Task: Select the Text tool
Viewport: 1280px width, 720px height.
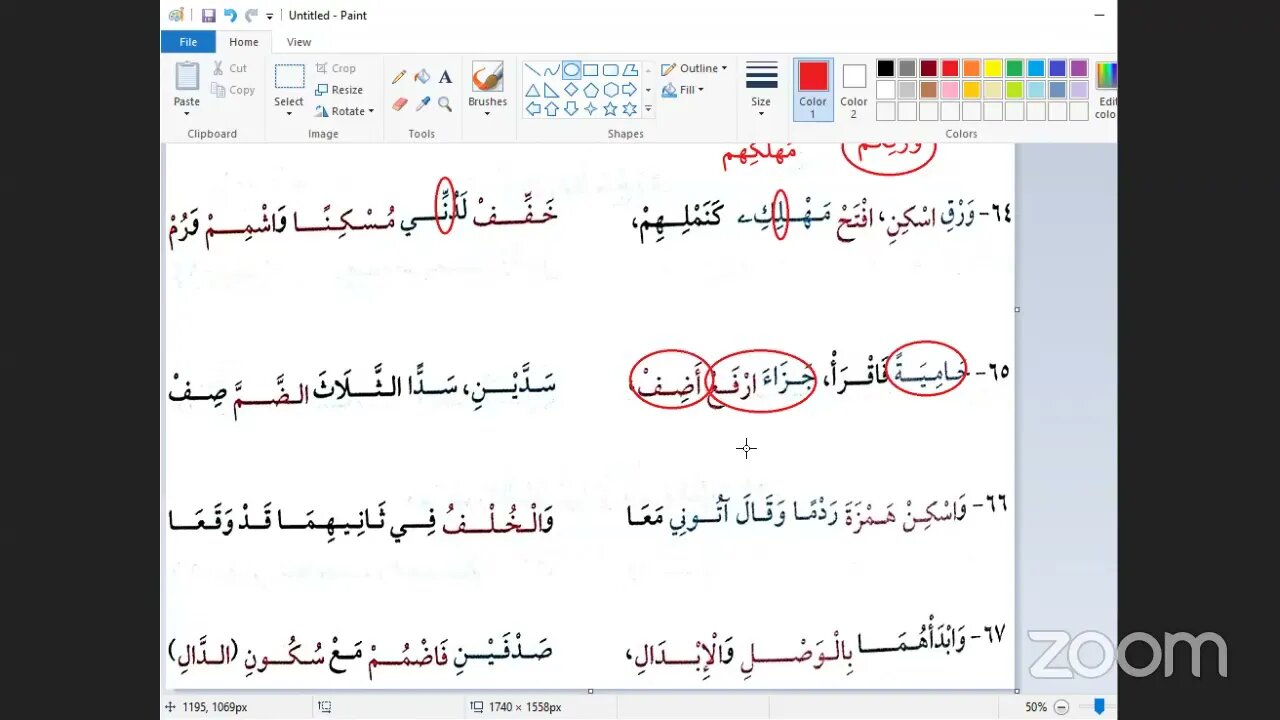Action: pos(445,77)
